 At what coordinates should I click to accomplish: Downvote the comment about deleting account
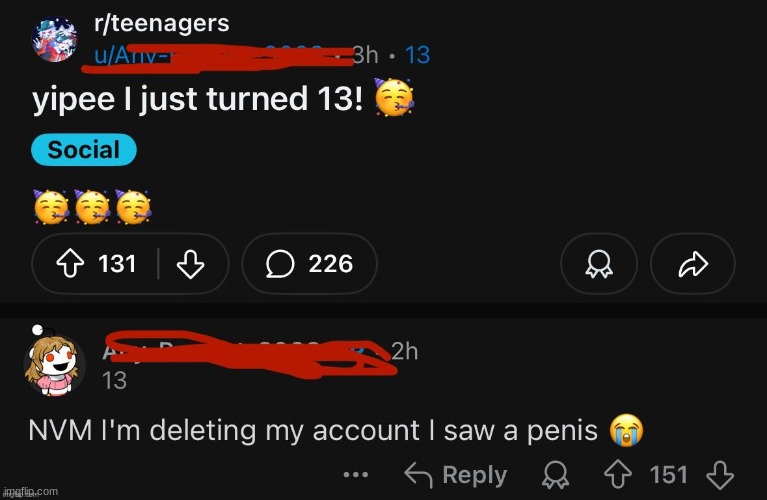[720, 475]
